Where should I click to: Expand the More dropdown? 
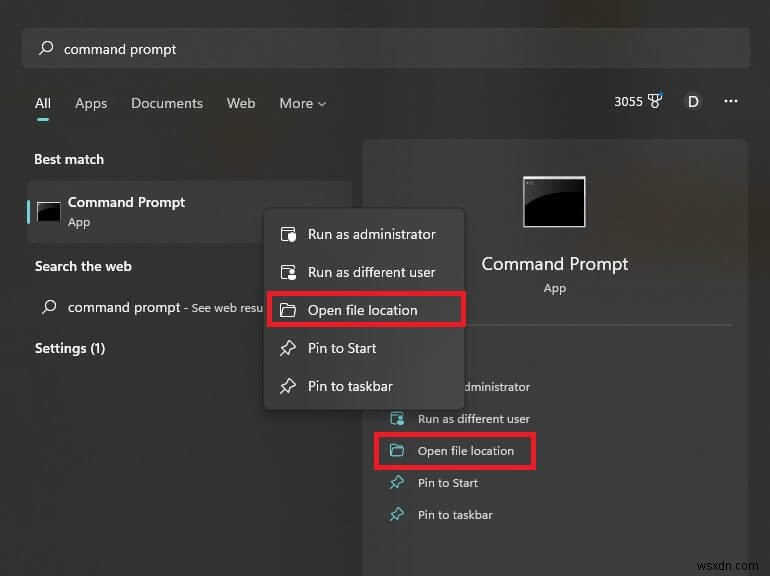tap(302, 103)
